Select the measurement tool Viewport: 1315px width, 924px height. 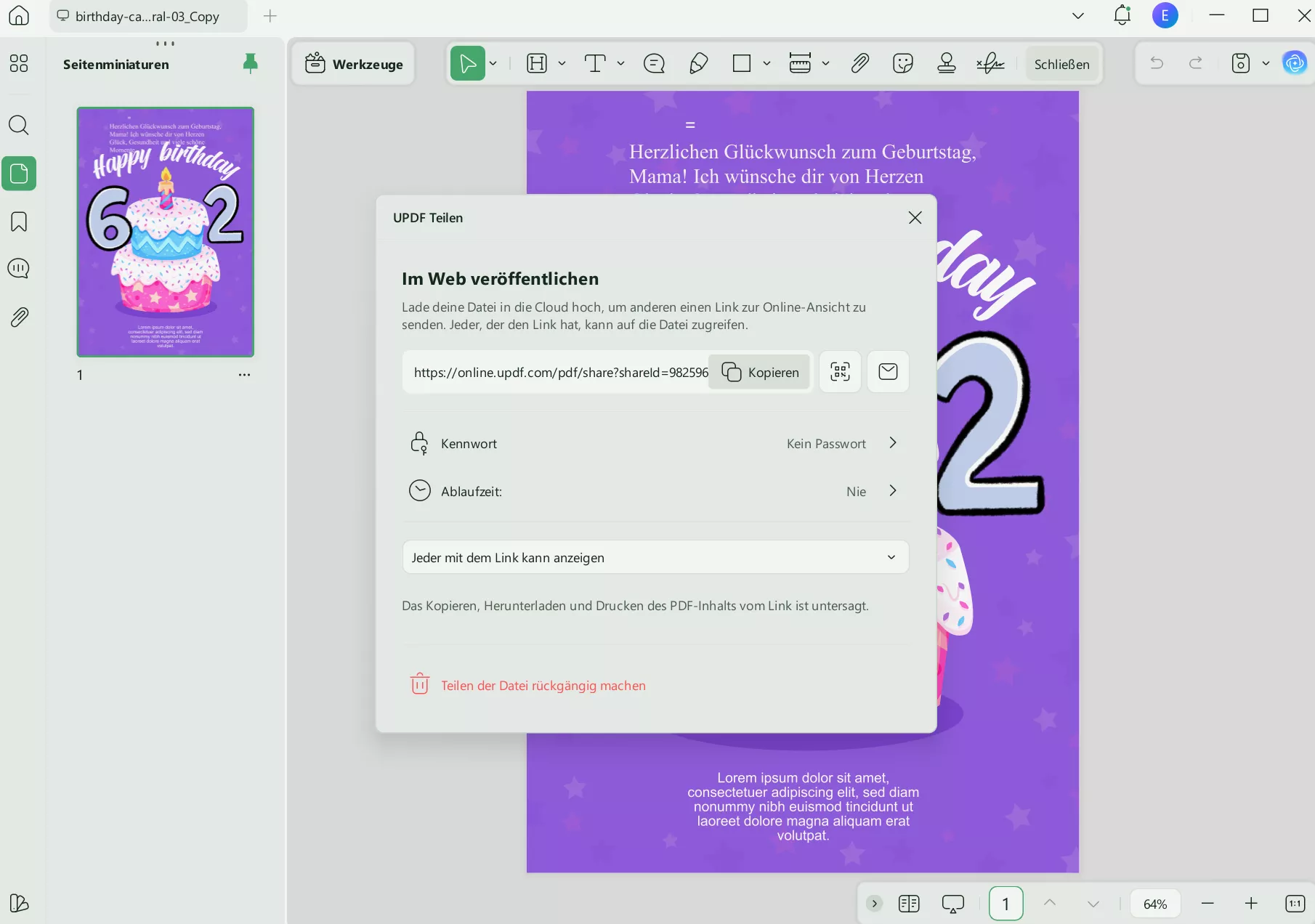click(x=800, y=64)
